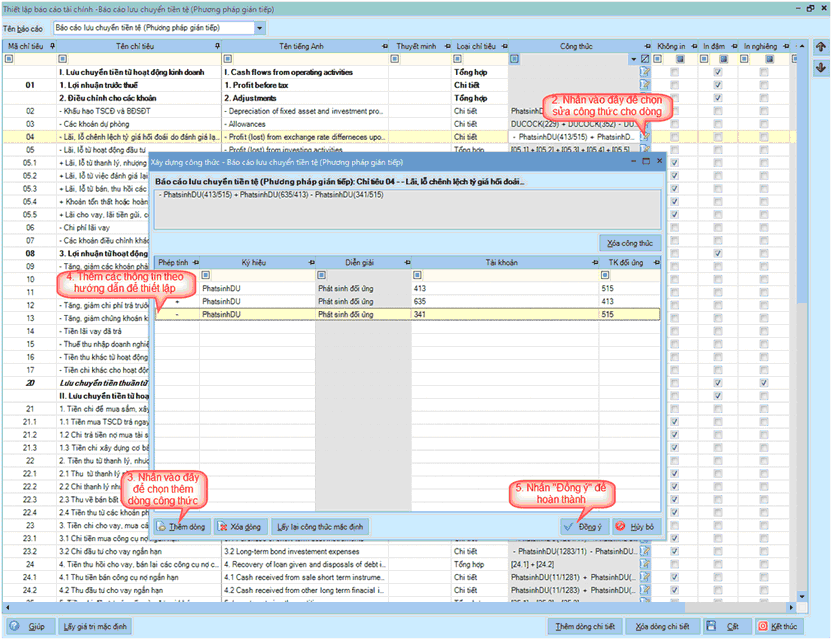Click formula edit icon for first row Lưu chuyển tiền
The height and width of the screenshot is (640, 832).
click(x=645, y=72)
